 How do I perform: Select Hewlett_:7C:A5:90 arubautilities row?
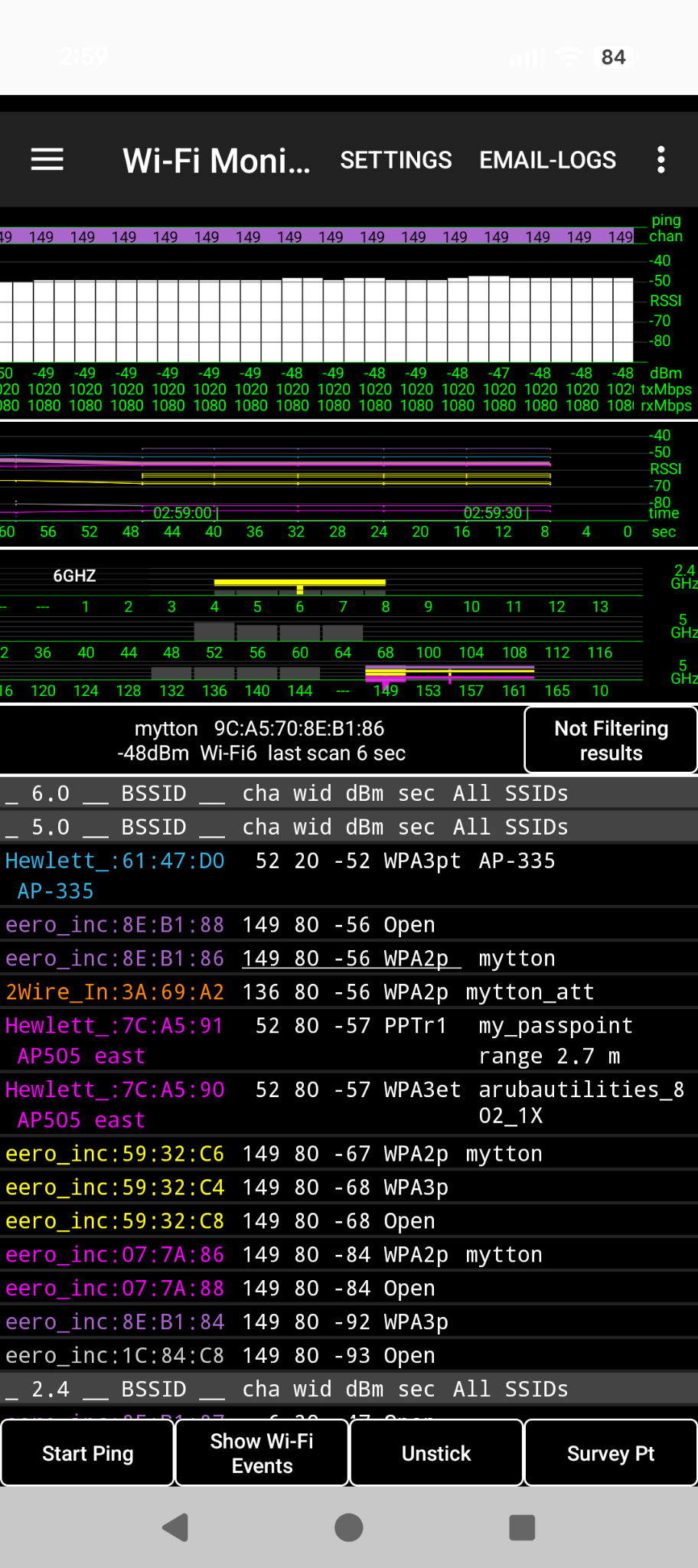(349, 1104)
